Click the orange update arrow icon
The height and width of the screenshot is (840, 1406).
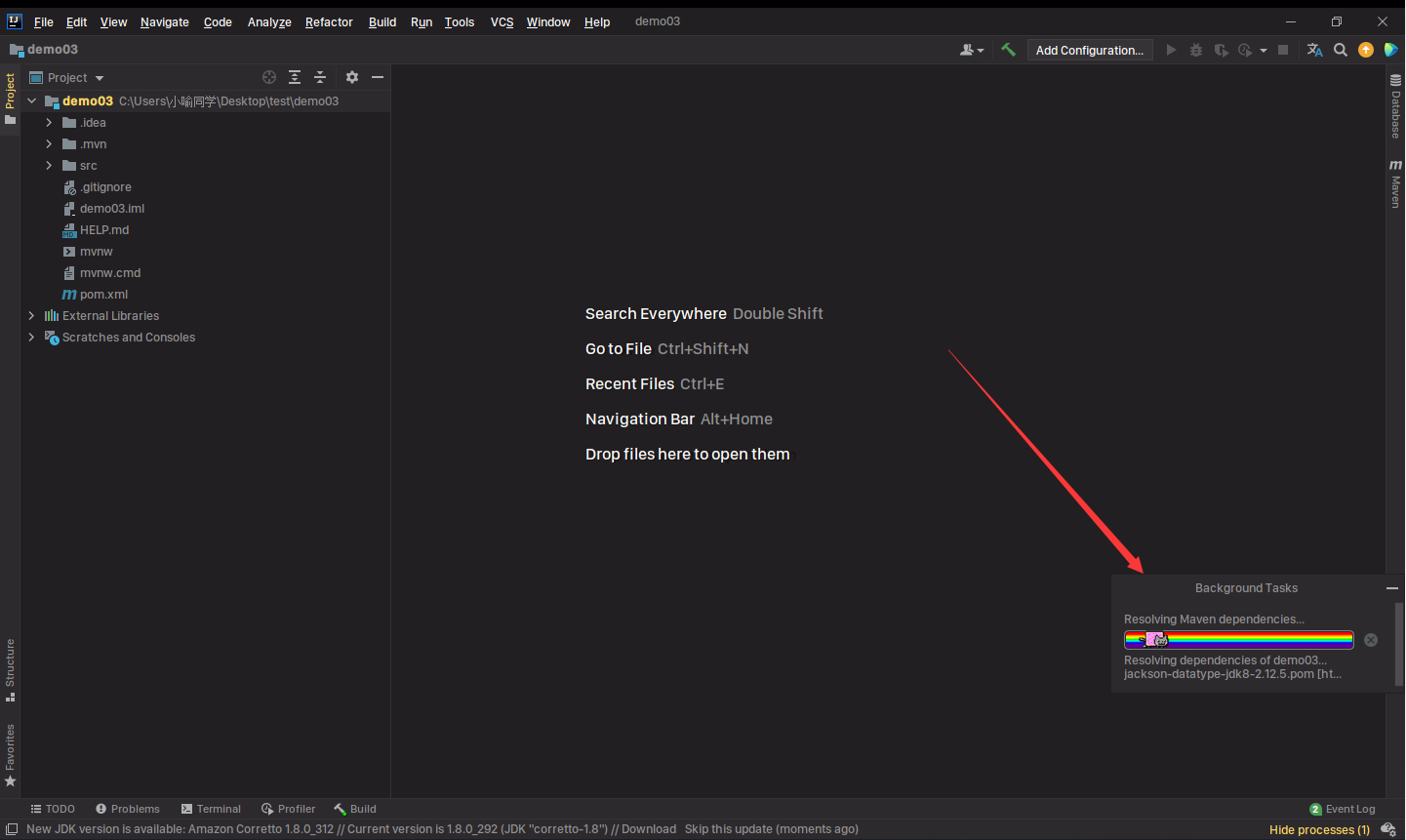(1366, 50)
